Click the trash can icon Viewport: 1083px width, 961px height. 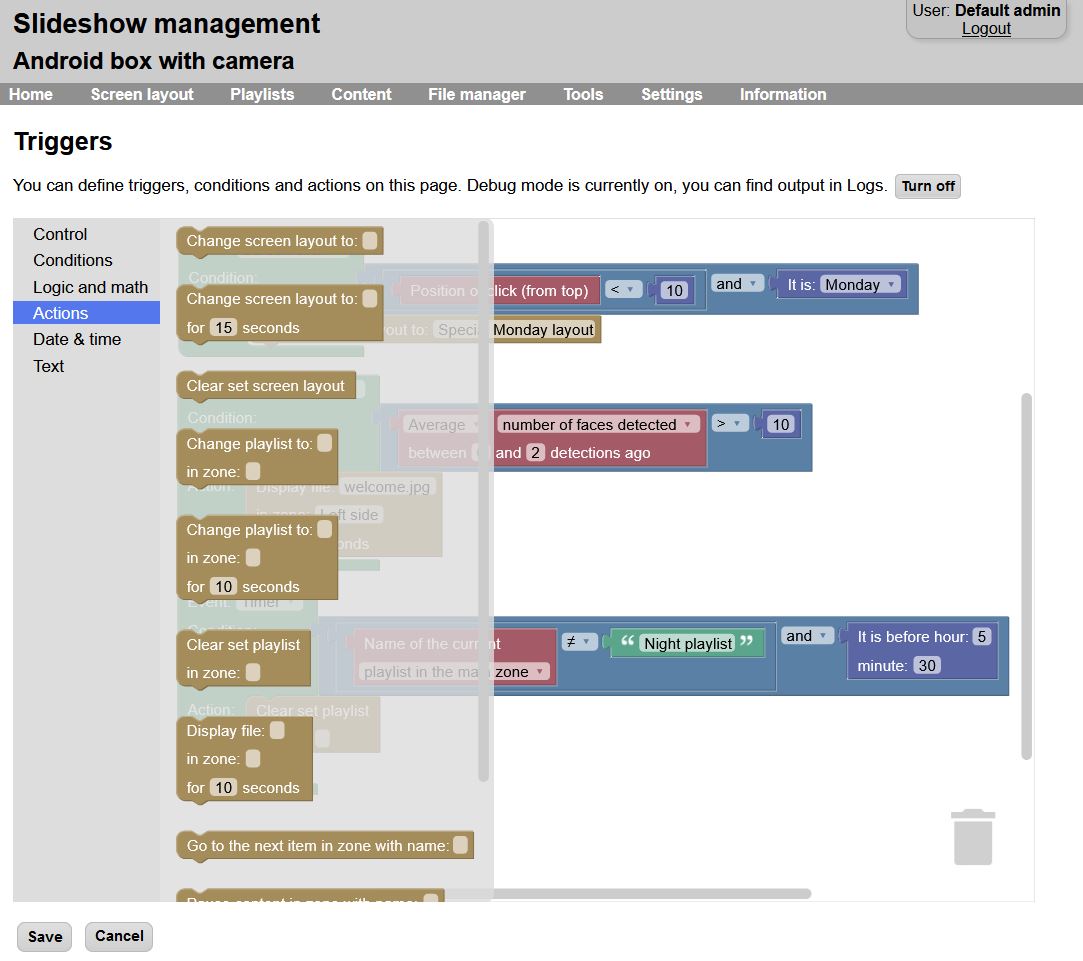point(973,837)
